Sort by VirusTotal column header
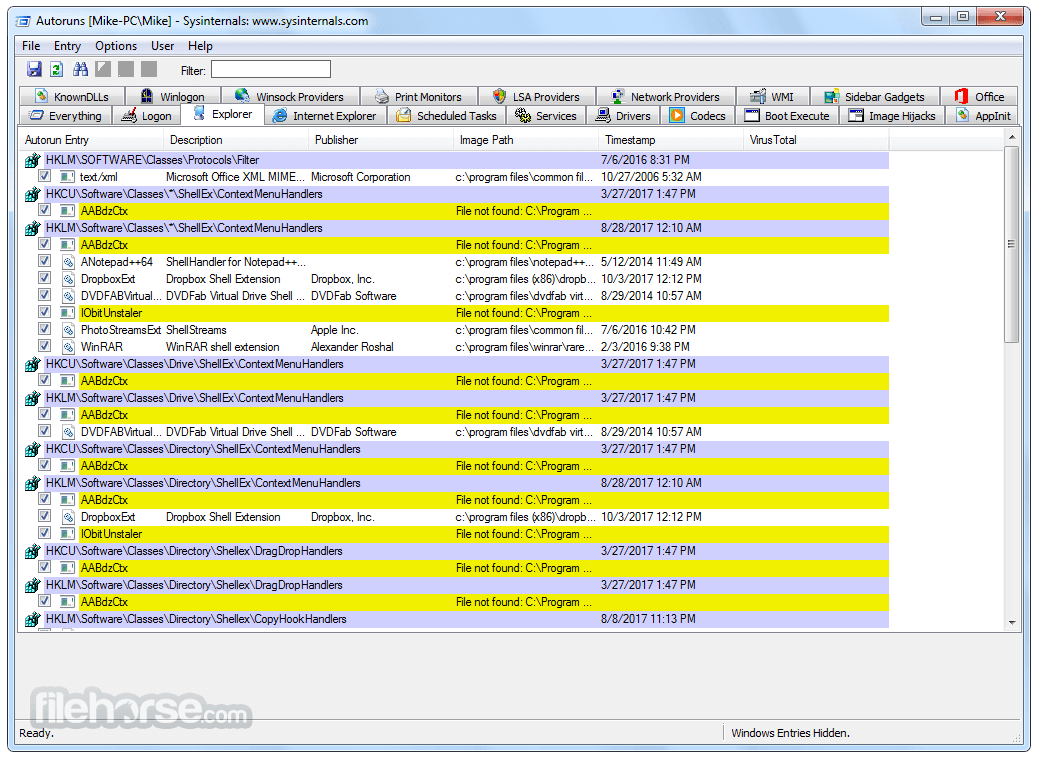This screenshot has width=1038, height=759. pos(816,140)
